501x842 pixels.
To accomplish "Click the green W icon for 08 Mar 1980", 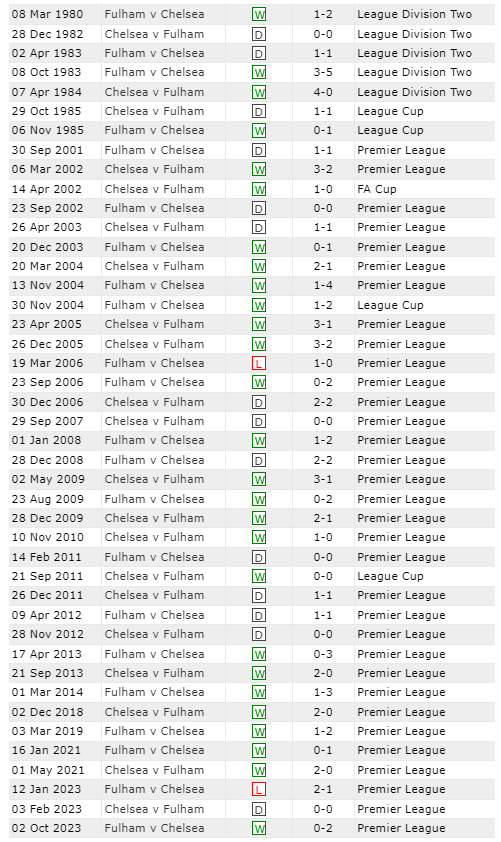I will [259, 14].
